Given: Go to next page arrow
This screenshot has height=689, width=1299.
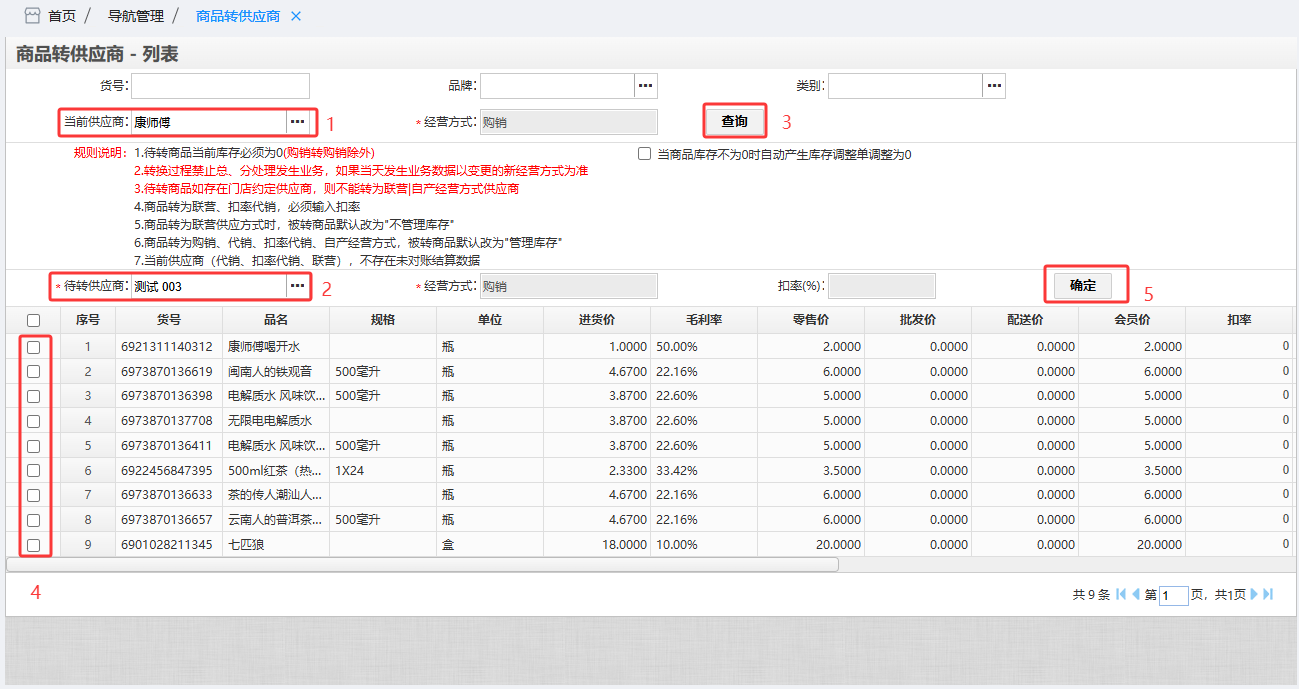Looking at the screenshot, I should [1254, 594].
